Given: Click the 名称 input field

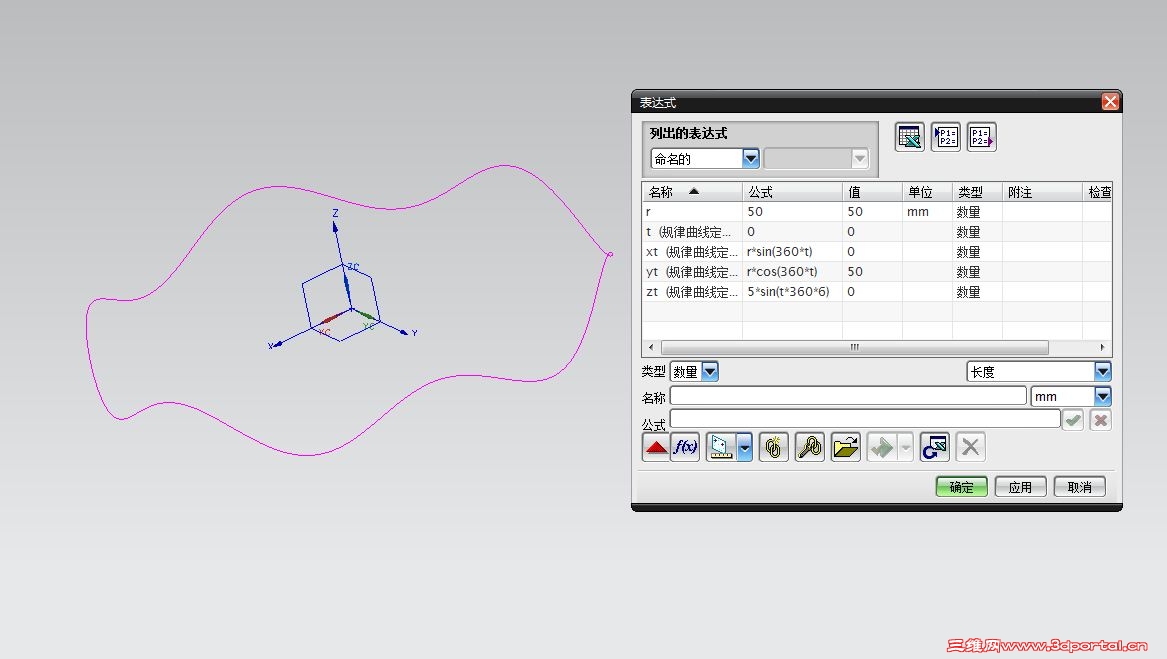Looking at the screenshot, I should coord(848,395).
